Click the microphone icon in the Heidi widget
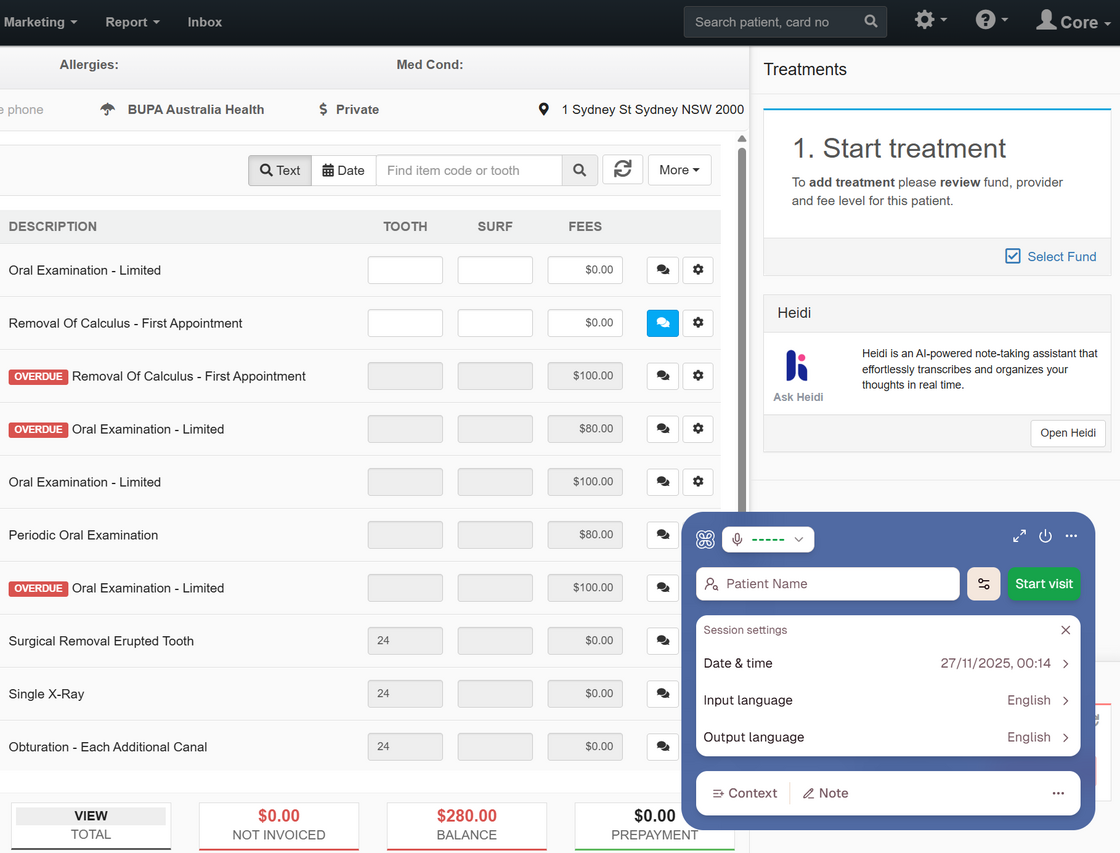The height and width of the screenshot is (853, 1120). tap(737, 539)
